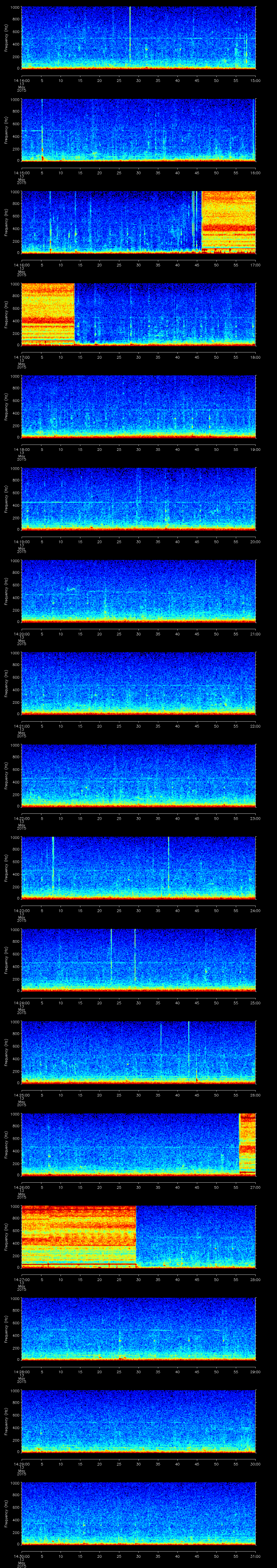Click the '14:29:00' start time label
Viewport: 277px width, 1568px height.
21,1463
